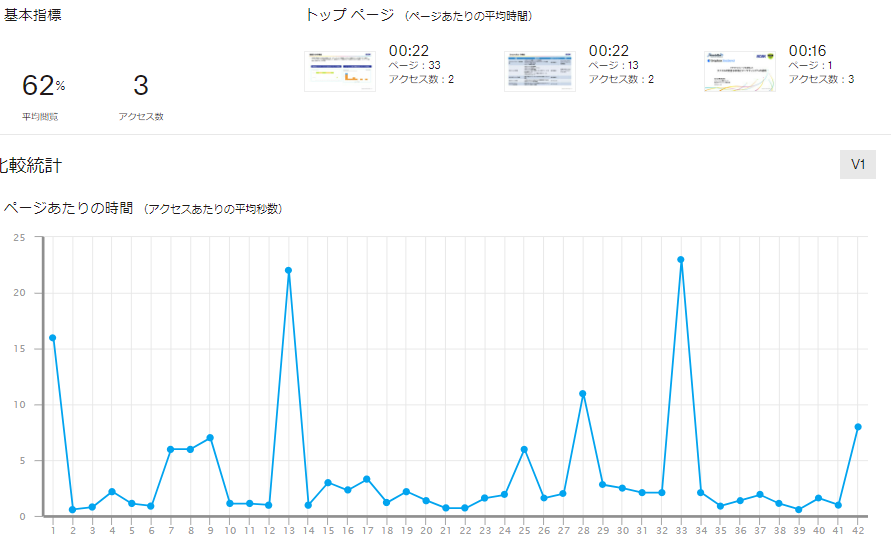The image size is (893, 547).
Task: Click the V1 version button
Action: (x=857, y=164)
